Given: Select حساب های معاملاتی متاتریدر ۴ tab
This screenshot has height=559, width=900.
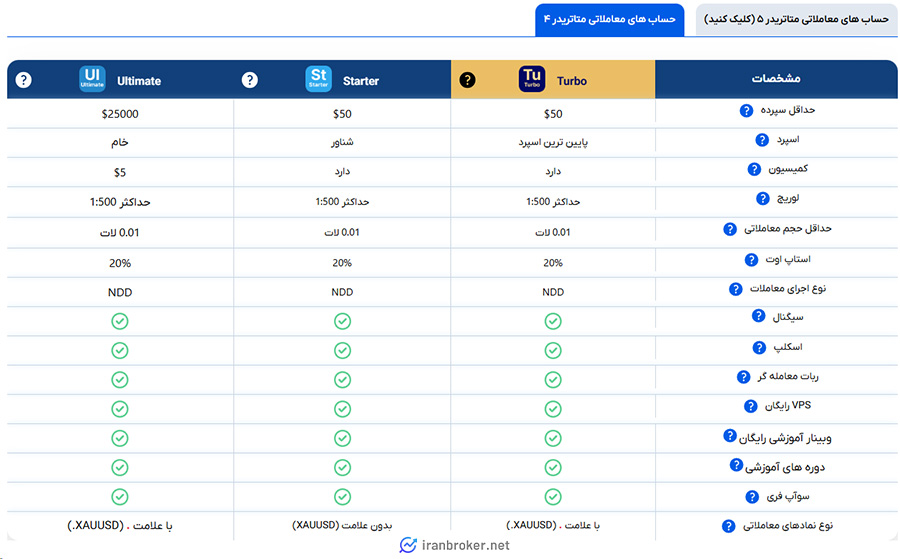Looking at the screenshot, I should [x=609, y=19].
